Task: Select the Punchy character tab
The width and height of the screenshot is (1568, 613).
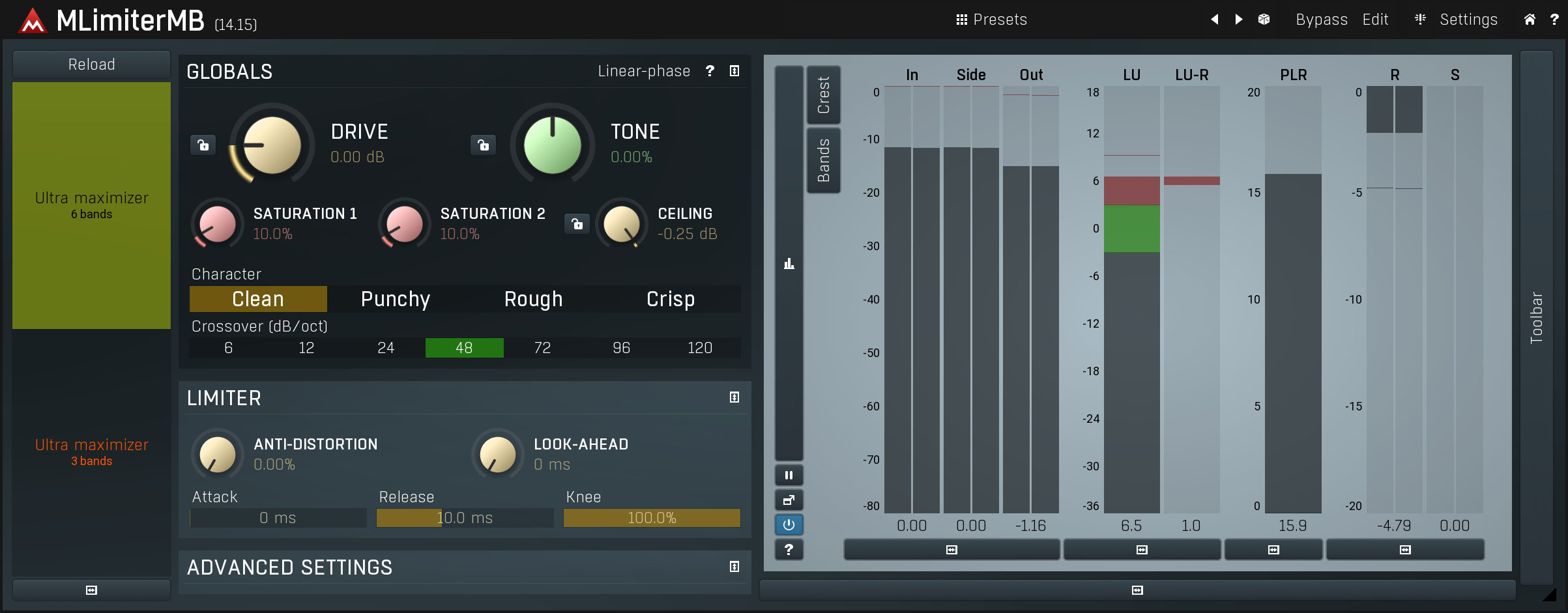Action: tap(395, 298)
